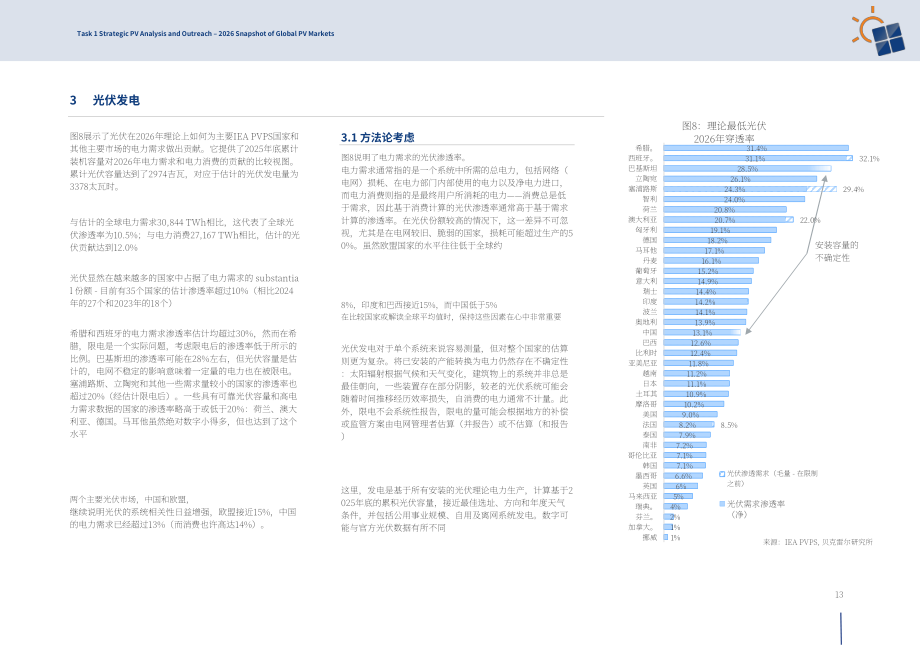Click the 智利 24.0% bar
This screenshot has height=651, width=920.
pyautogui.click(x=734, y=199)
